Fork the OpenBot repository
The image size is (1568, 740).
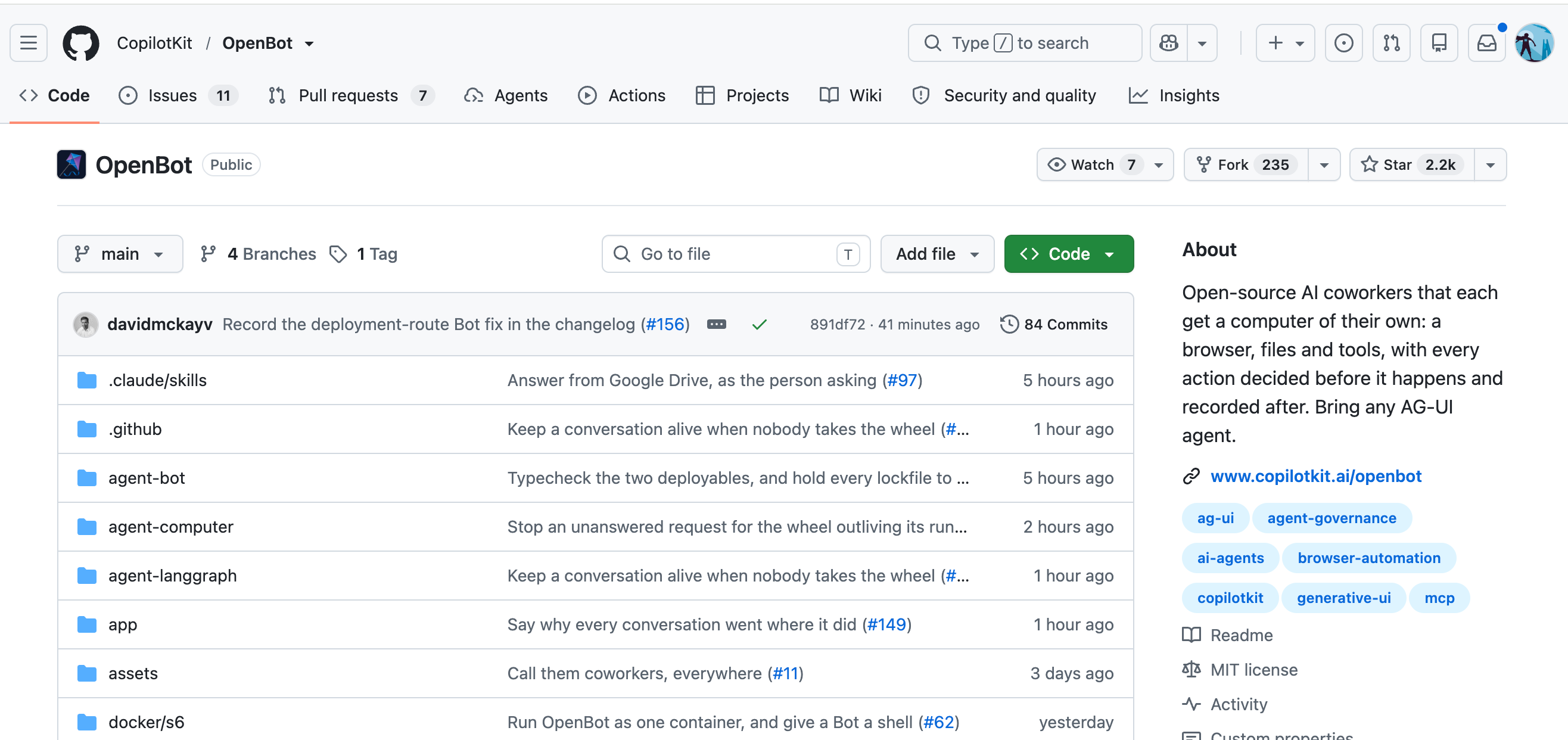[x=1246, y=165]
